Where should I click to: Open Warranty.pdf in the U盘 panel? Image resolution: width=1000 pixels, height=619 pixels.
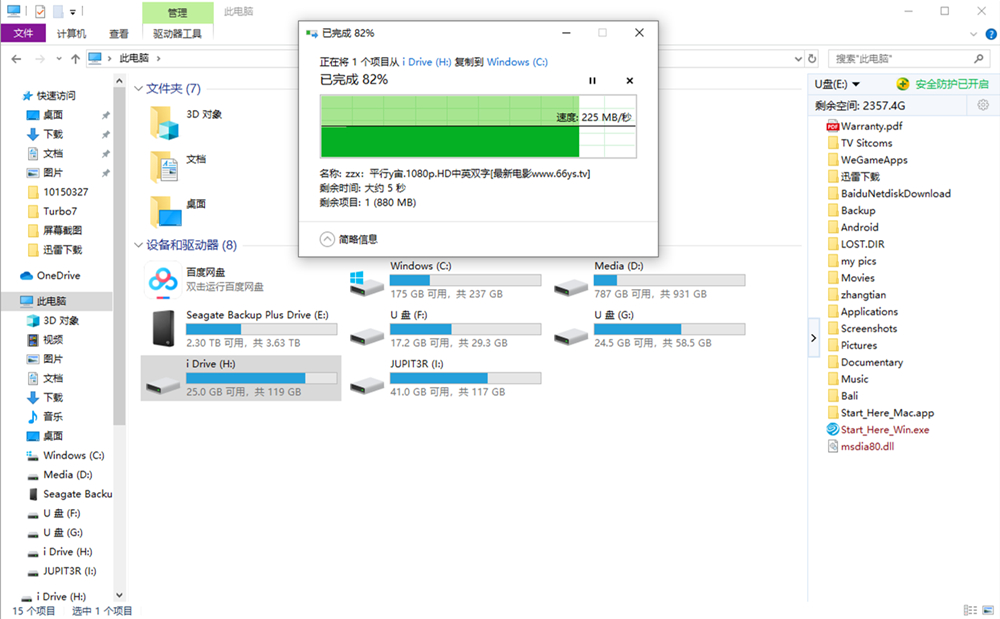(x=864, y=126)
